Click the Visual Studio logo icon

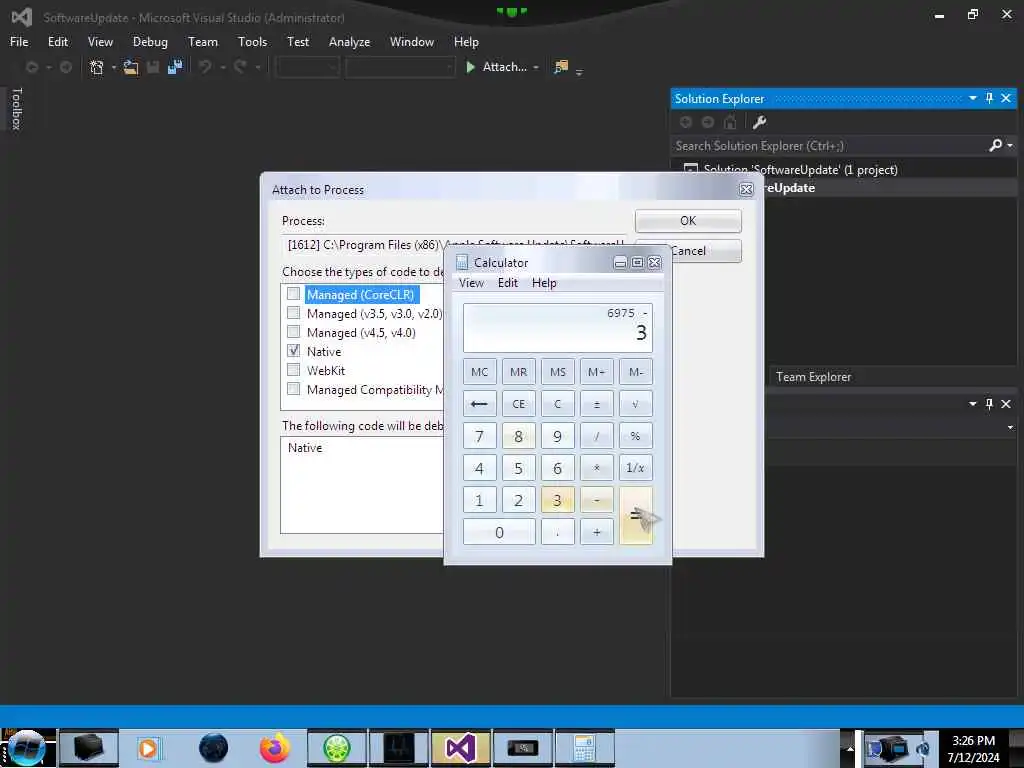coord(22,18)
